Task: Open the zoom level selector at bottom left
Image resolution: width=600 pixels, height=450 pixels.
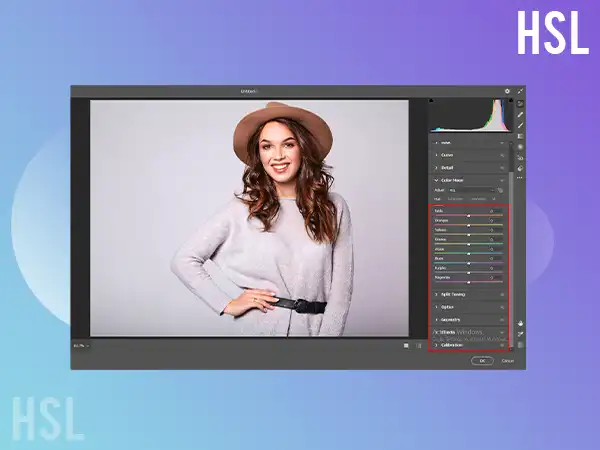Action: tap(80, 345)
